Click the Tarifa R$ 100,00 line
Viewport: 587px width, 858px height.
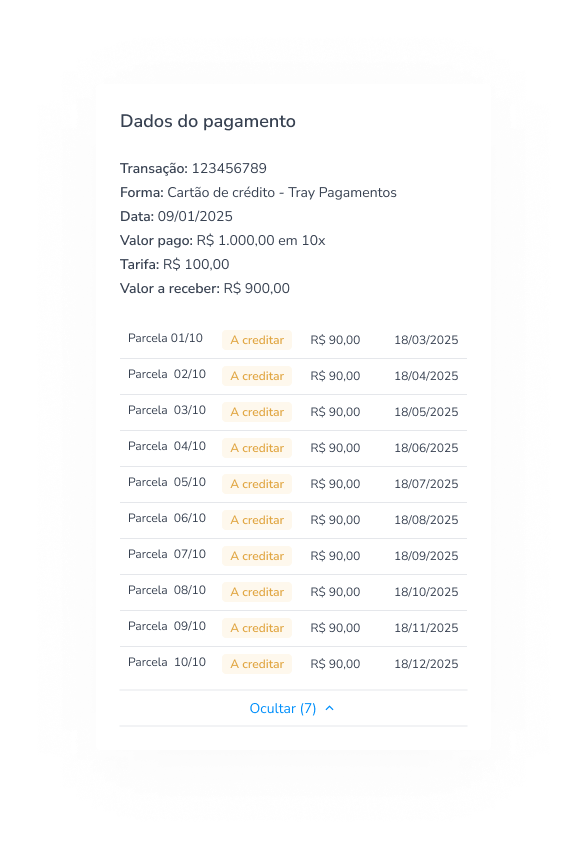tap(175, 264)
